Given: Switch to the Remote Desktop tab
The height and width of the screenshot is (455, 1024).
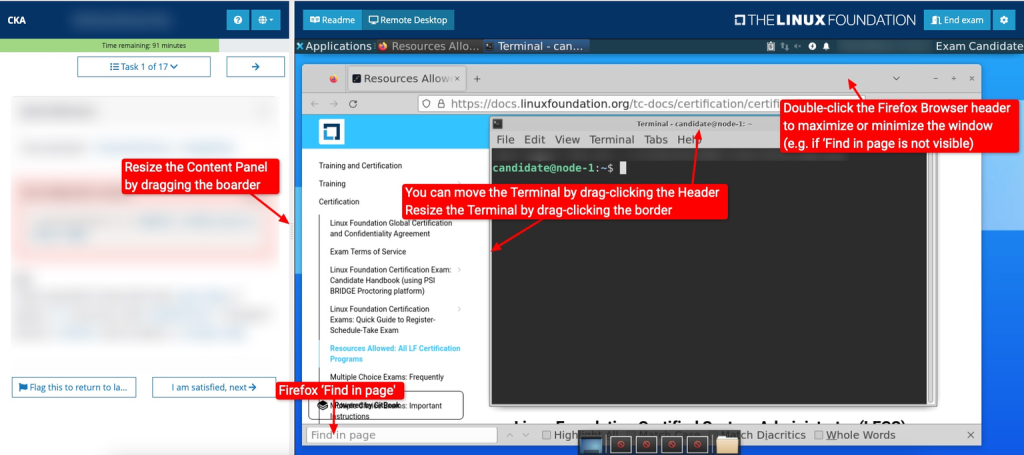Looking at the screenshot, I should pyautogui.click(x=408, y=20).
